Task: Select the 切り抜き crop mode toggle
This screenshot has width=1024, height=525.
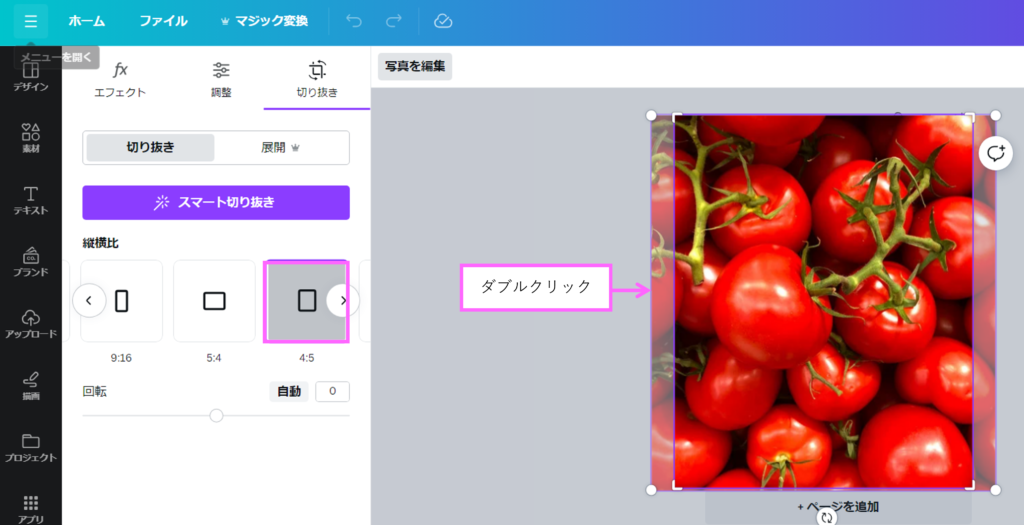Action: point(150,147)
